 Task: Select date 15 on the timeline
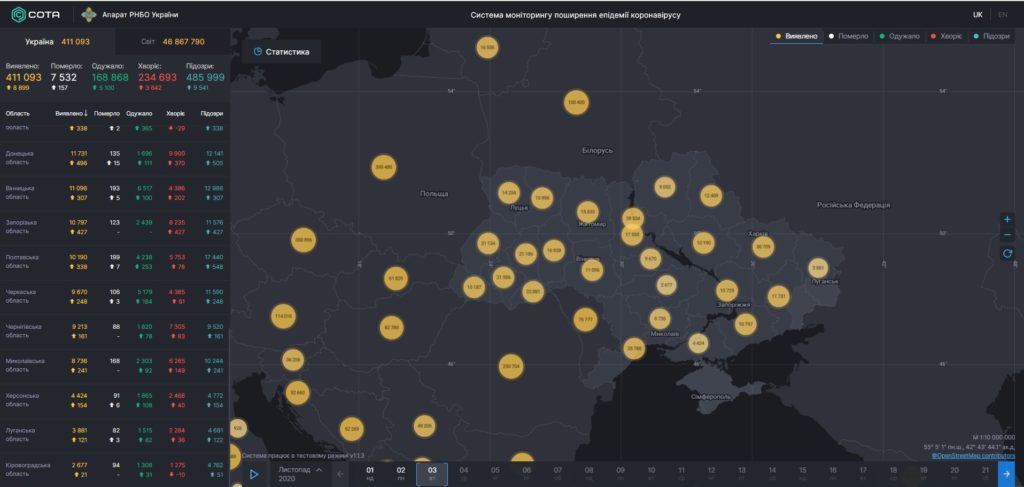(x=803, y=474)
